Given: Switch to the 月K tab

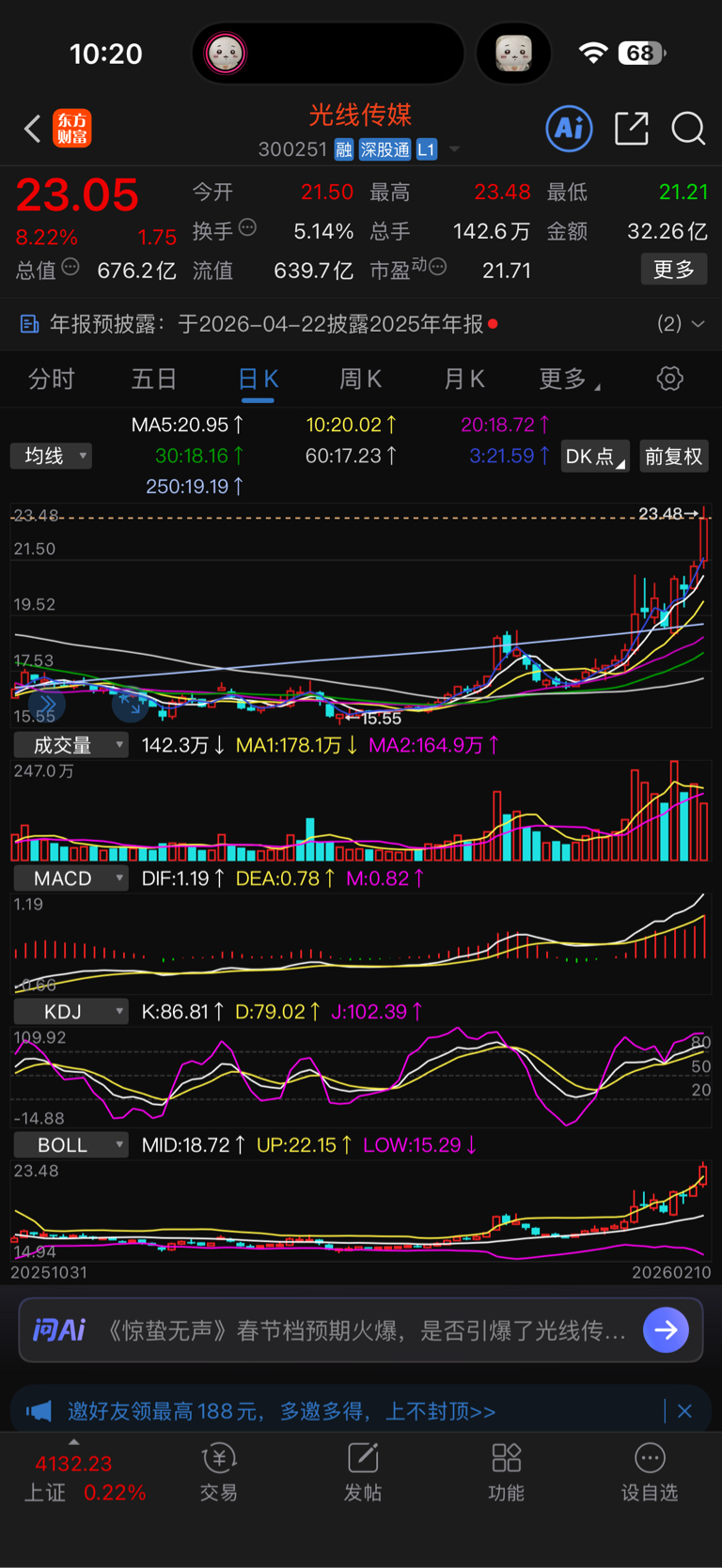Looking at the screenshot, I should click(x=463, y=379).
